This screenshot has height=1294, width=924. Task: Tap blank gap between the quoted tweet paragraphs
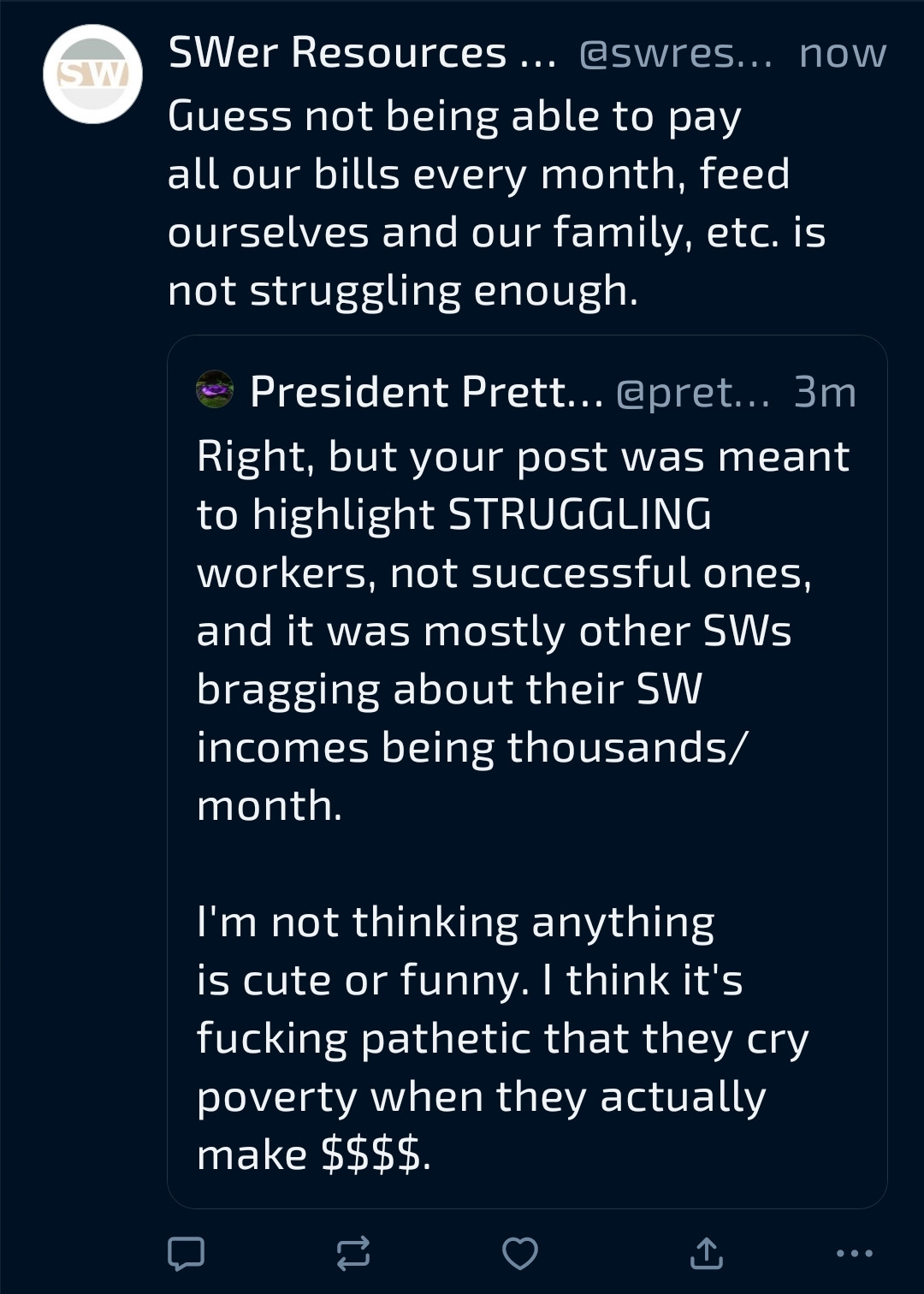click(x=522, y=864)
